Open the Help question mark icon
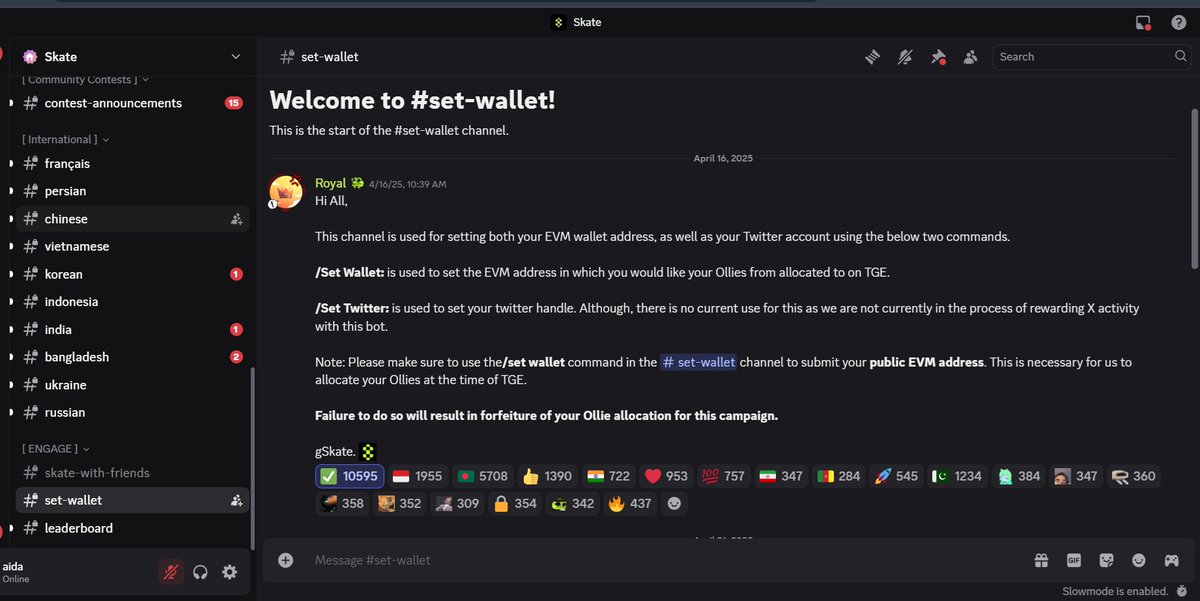Screen dimensions: 1200x601 1178,22
